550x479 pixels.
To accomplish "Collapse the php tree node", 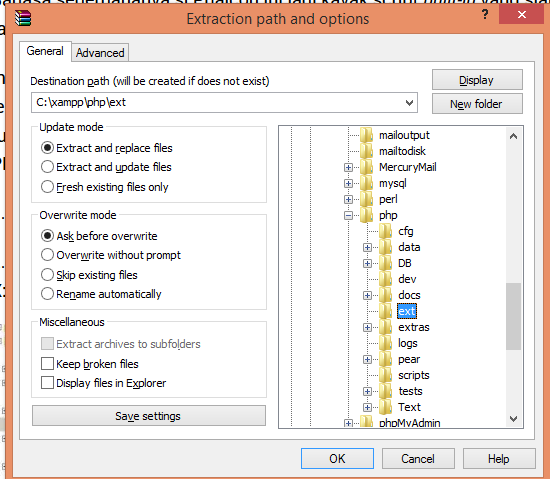I will click(348, 215).
